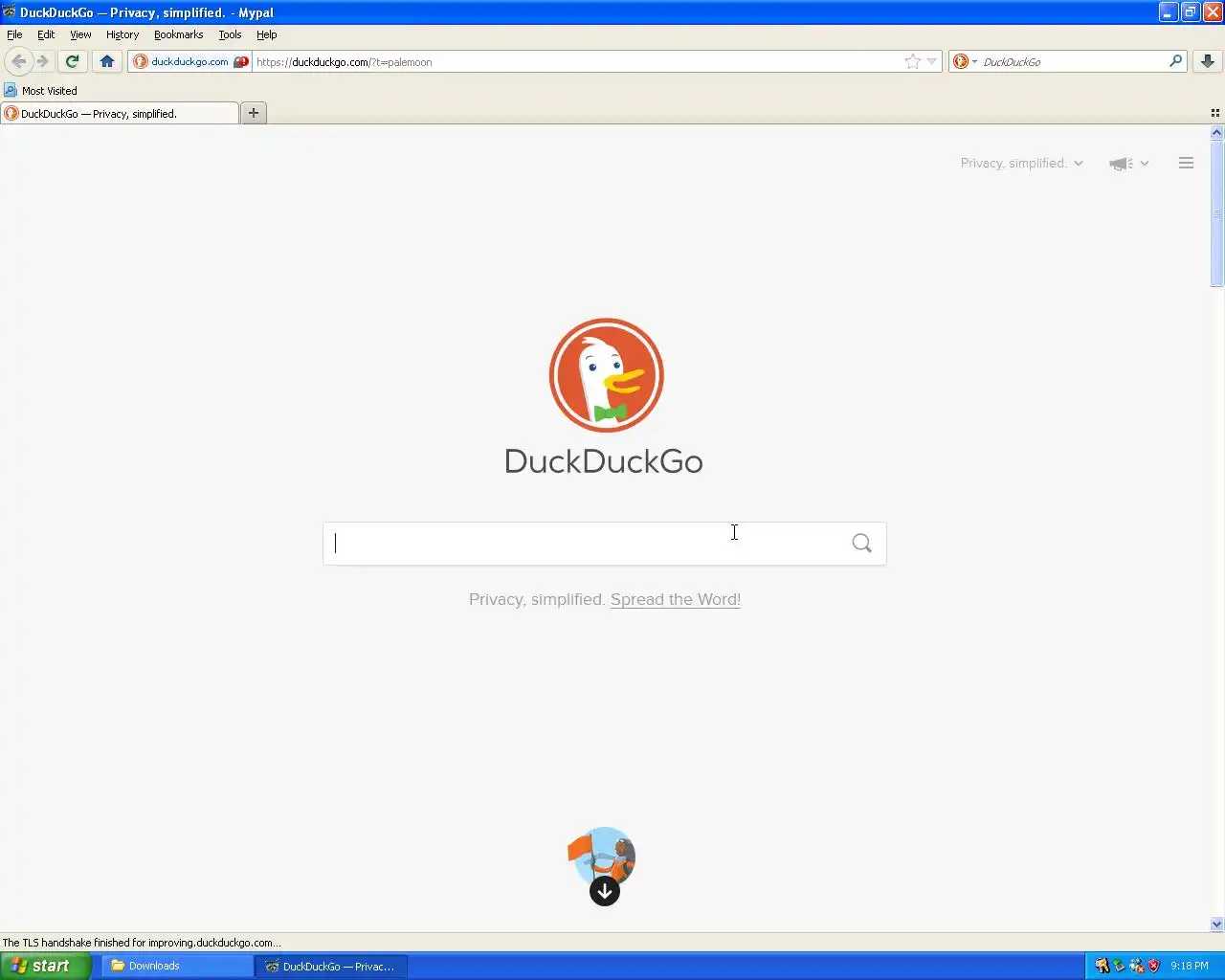Click the scrollbar up arrow
Image resolution: width=1225 pixels, height=980 pixels.
tap(1217, 133)
